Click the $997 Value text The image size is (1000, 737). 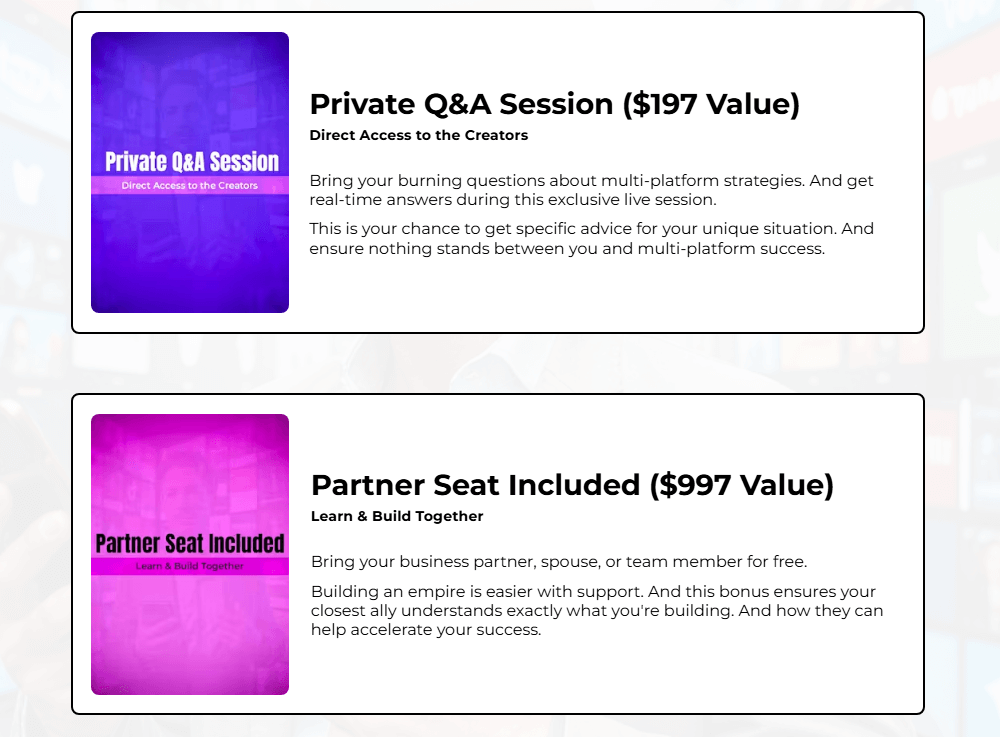[x=742, y=485]
